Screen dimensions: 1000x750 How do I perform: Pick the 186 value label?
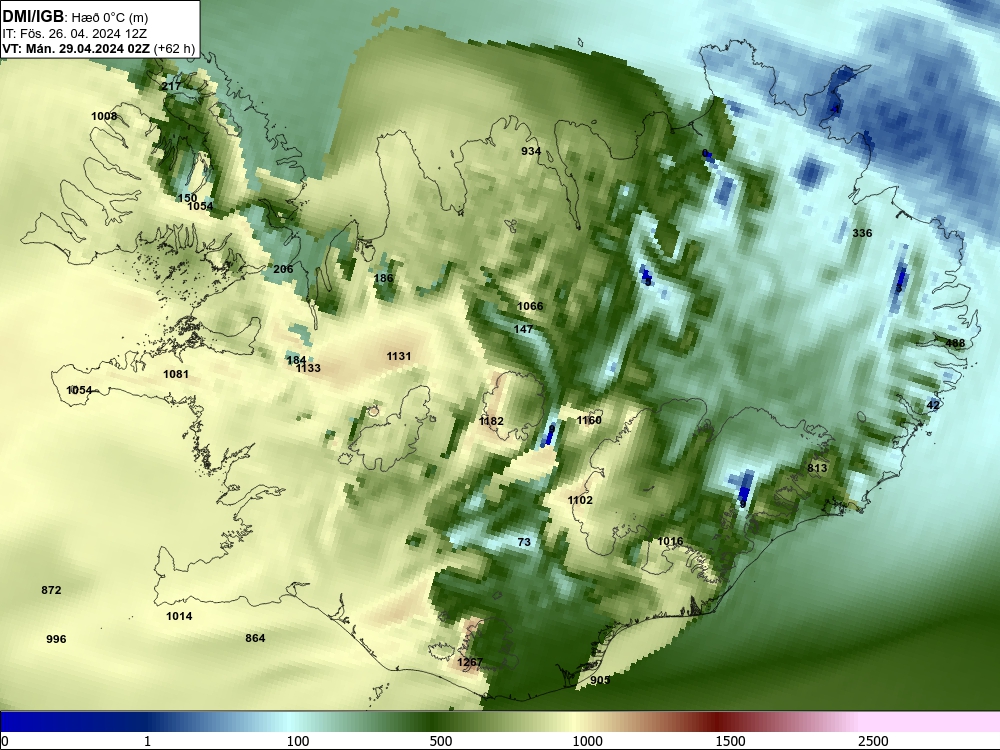click(383, 278)
